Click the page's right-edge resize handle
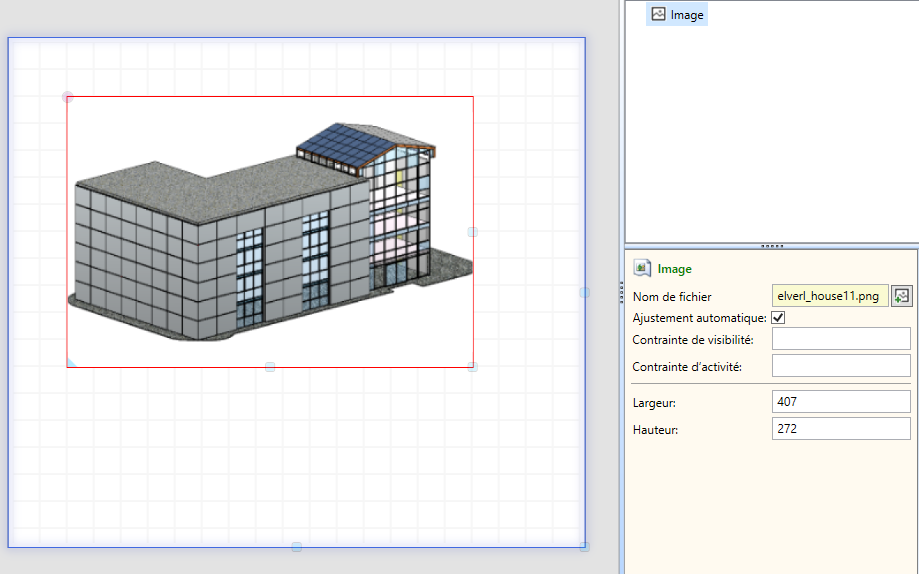Viewport: 919px width, 574px height. tap(585, 292)
